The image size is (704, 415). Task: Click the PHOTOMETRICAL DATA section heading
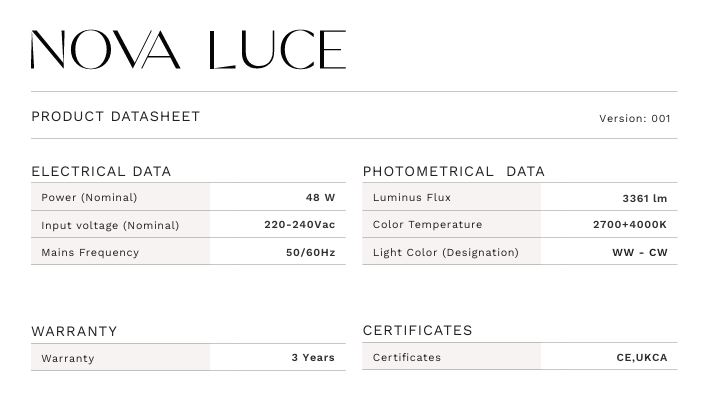454,171
